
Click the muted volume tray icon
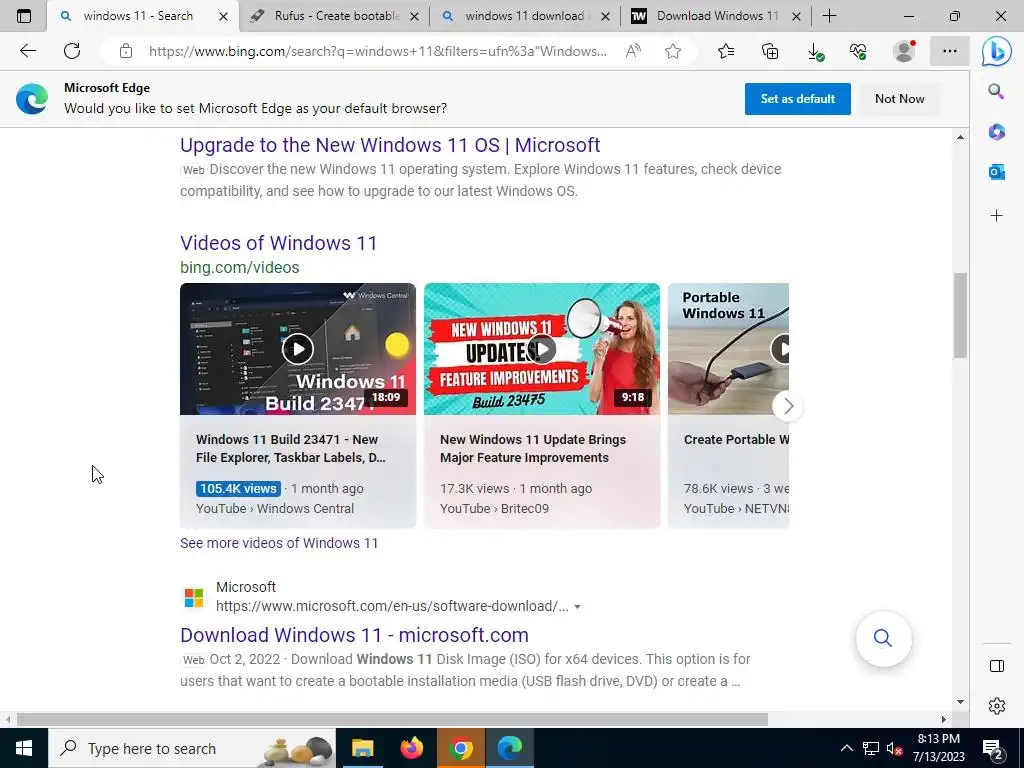click(893, 748)
